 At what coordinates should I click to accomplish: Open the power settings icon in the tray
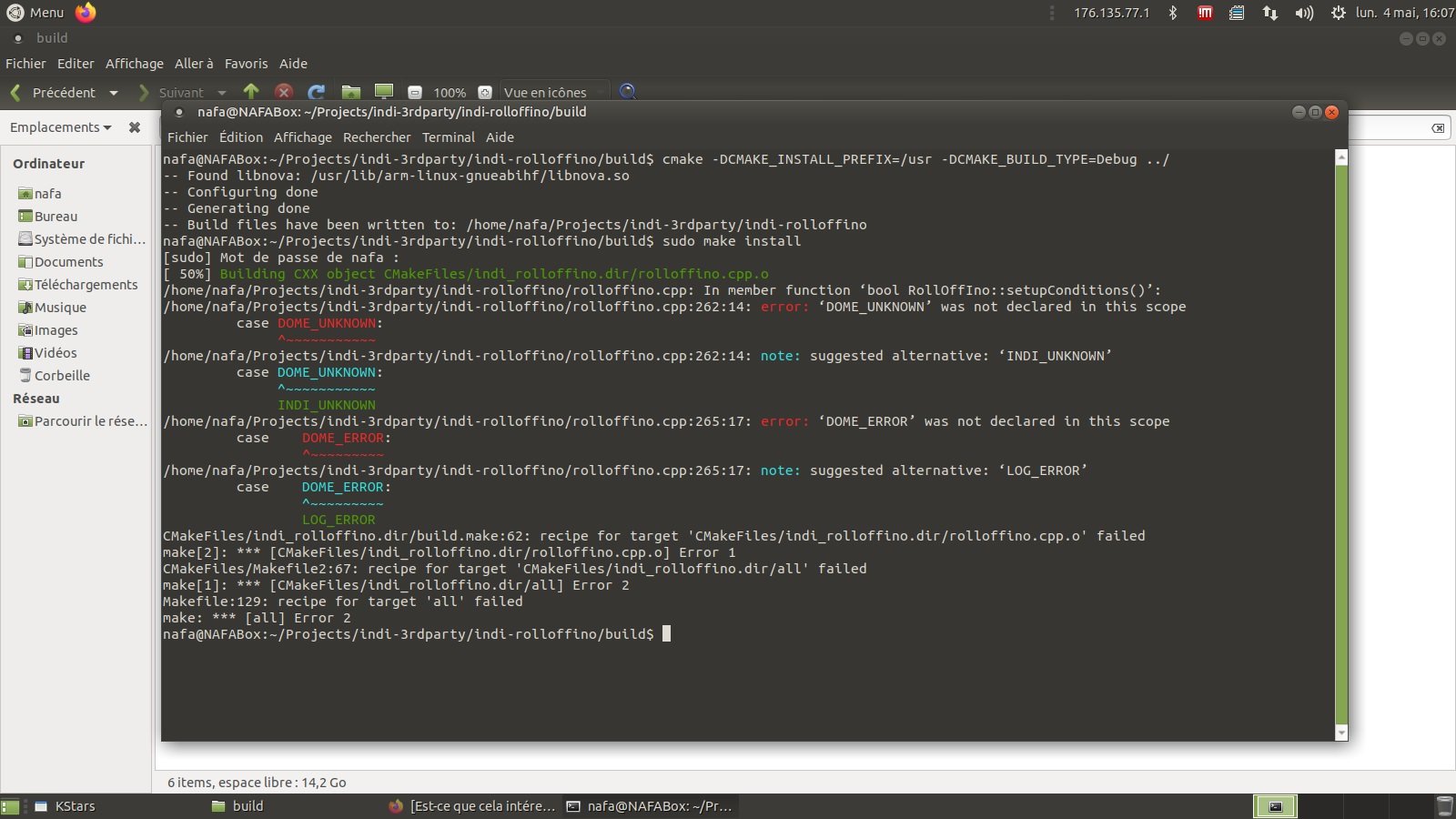(x=1338, y=13)
